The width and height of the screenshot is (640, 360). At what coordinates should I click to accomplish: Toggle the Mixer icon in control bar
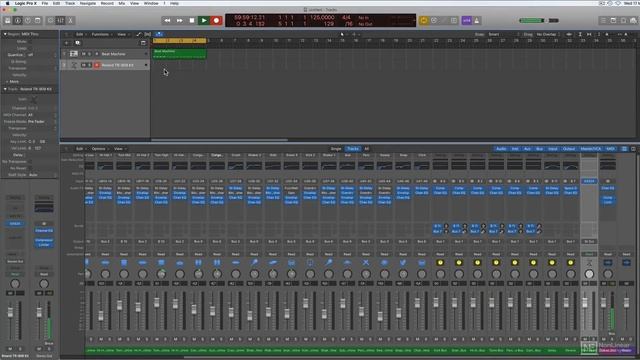click(60, 20)
